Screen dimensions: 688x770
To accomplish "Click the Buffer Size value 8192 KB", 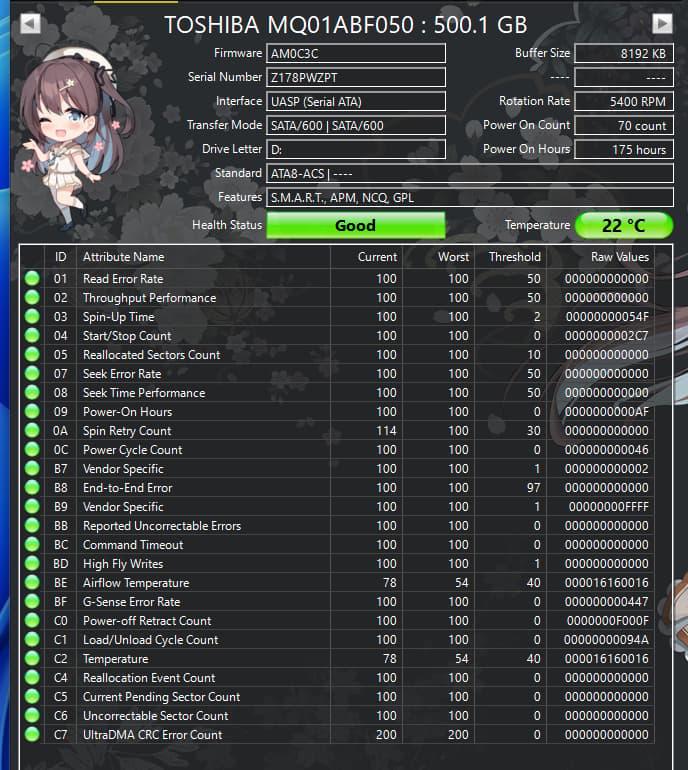I will click(624, 54).
